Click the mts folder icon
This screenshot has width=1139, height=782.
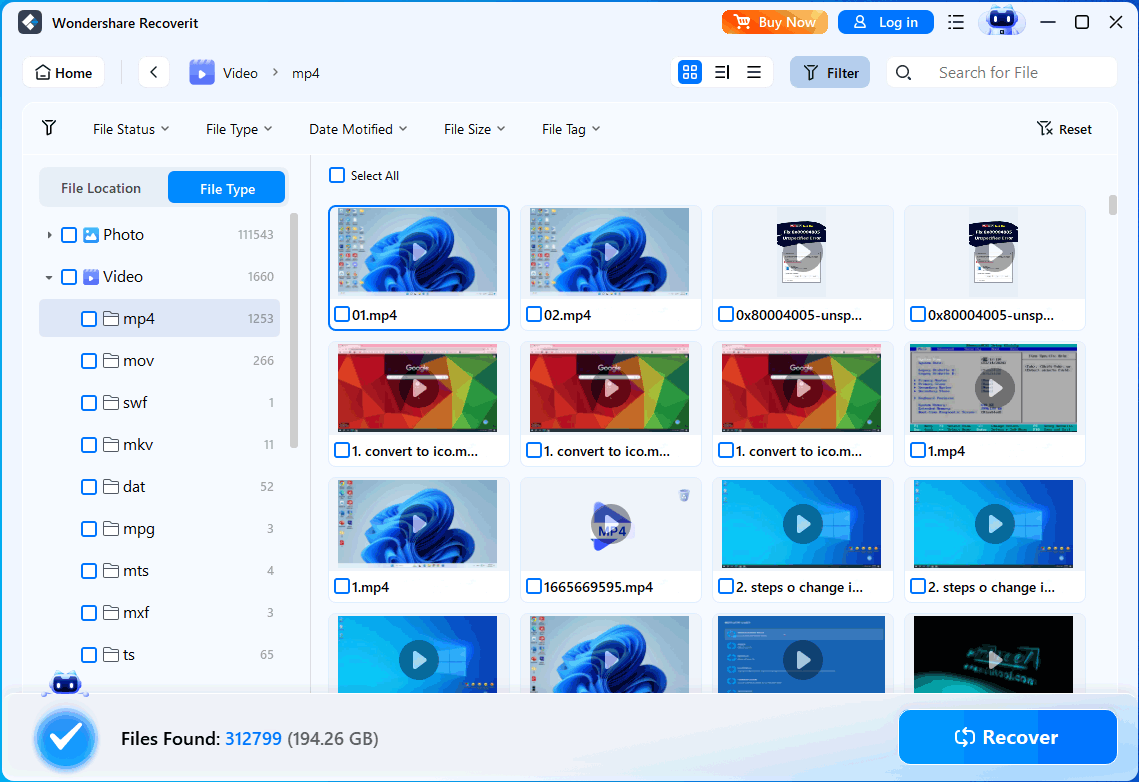[111, 571]
